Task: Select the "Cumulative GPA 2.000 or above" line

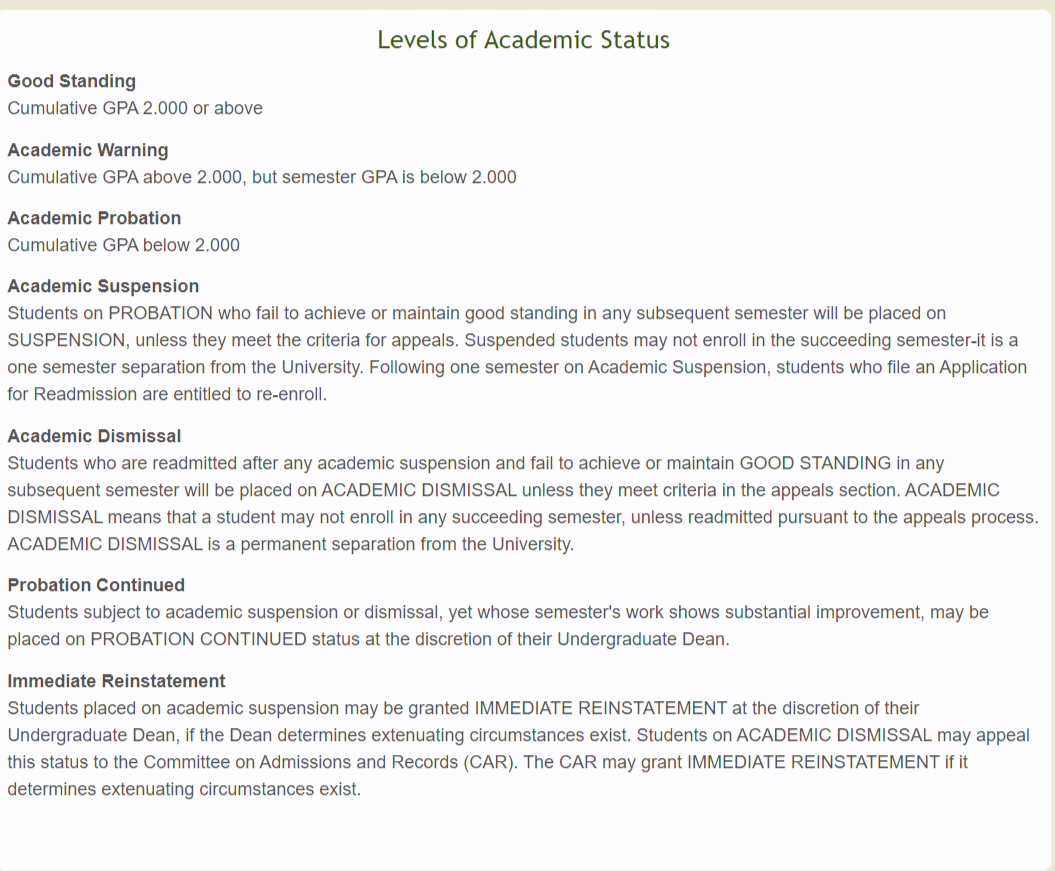Action: tap(135, 108)
